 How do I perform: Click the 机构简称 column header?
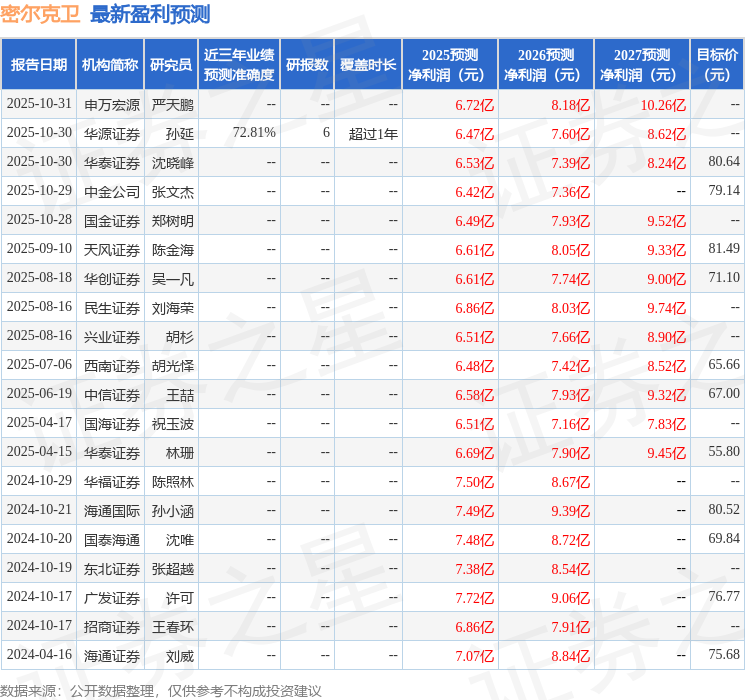(x=110, y=64)
